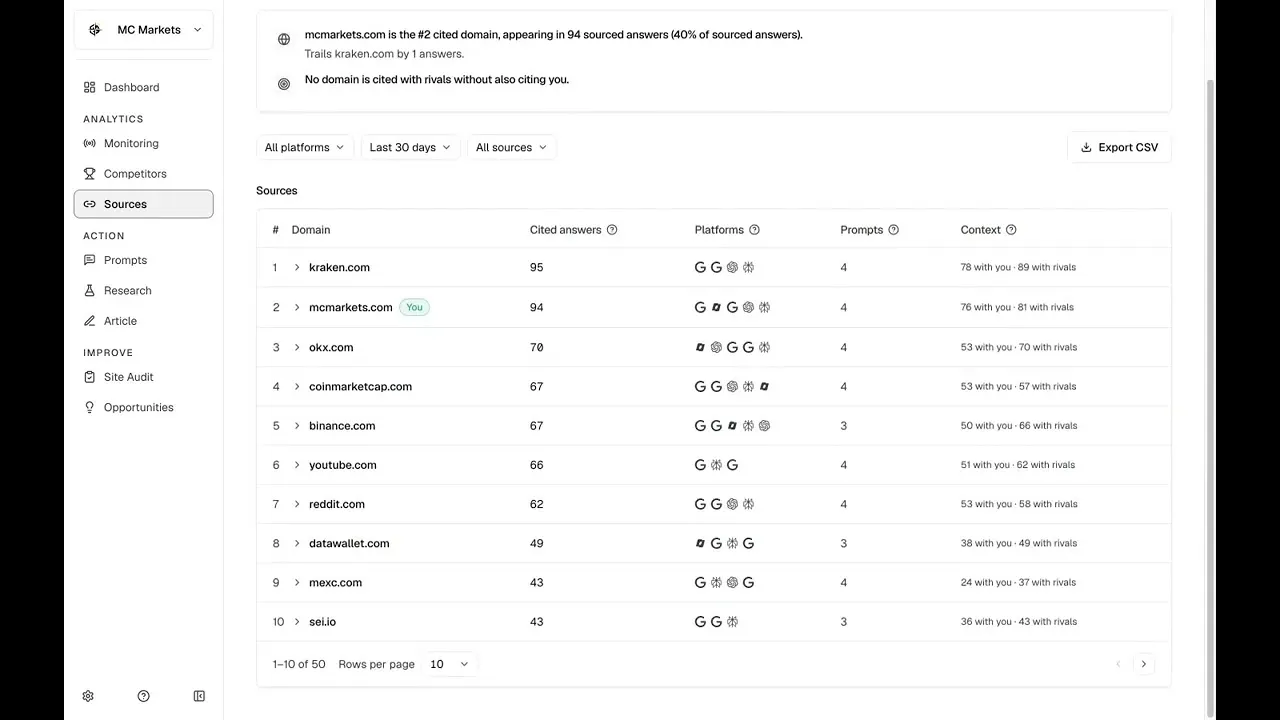Change Rows per page dropdown value
The height and width of the screenshot is (720, 1280).
coord(449,664)
